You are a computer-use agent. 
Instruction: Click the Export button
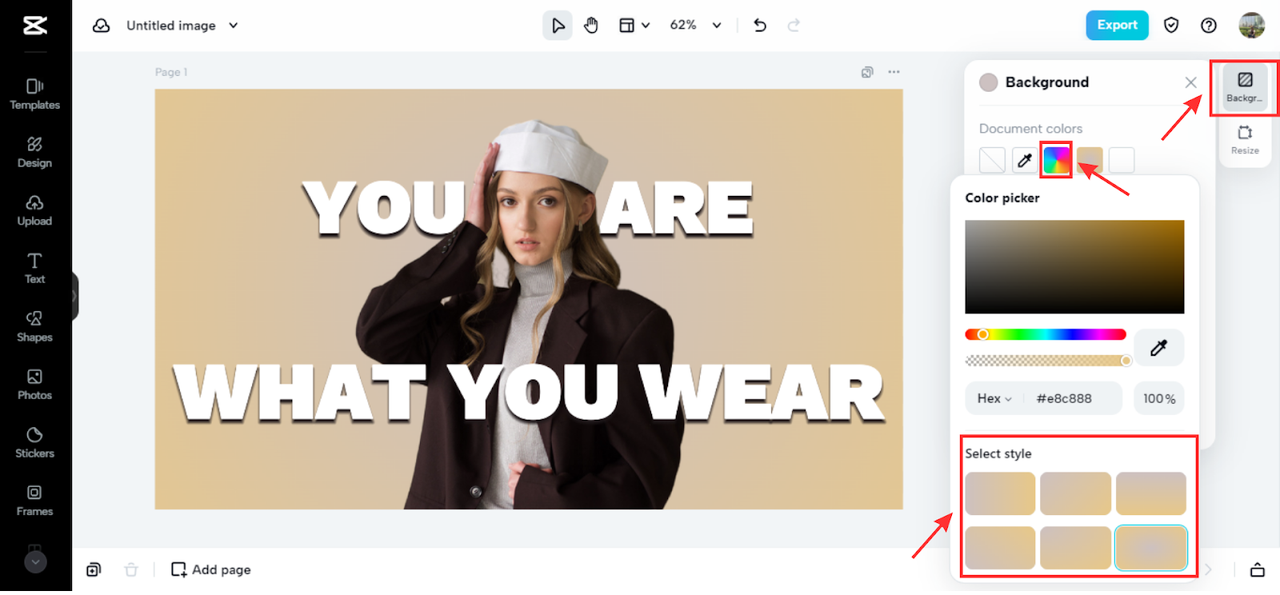pos(1117,25)
